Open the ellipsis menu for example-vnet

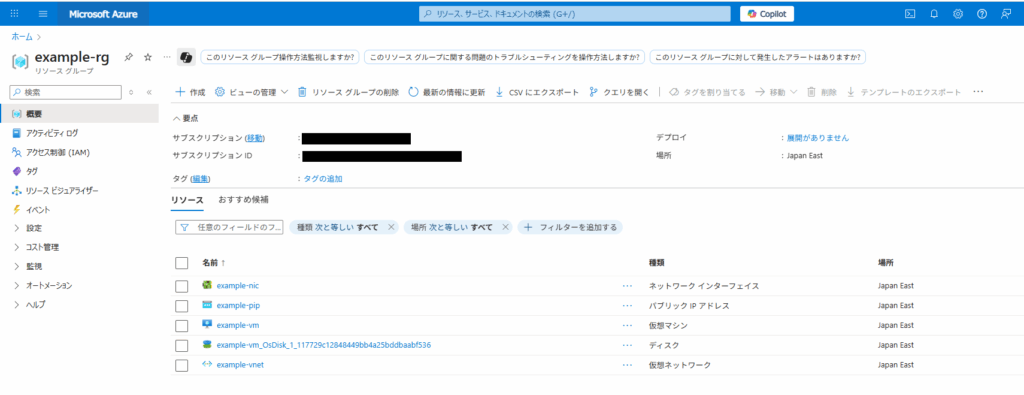click(x=628, y=365)
